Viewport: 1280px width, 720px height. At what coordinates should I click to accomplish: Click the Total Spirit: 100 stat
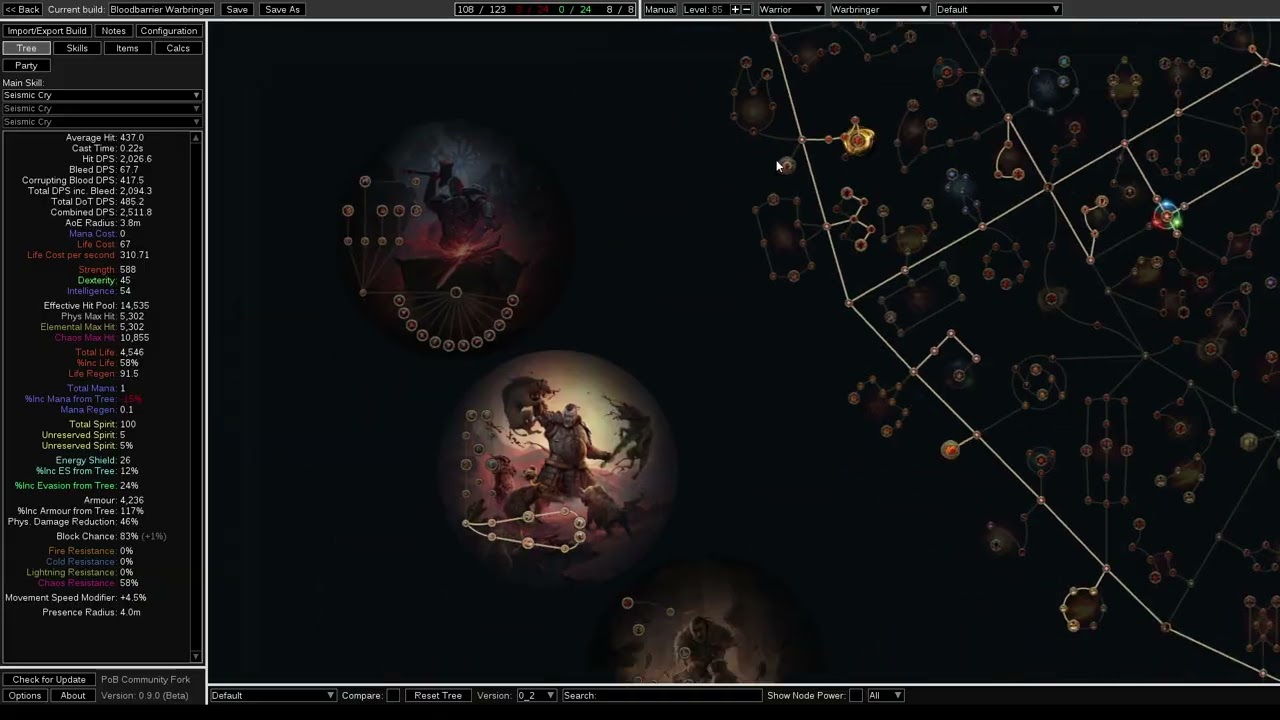(x=102, y=424)
